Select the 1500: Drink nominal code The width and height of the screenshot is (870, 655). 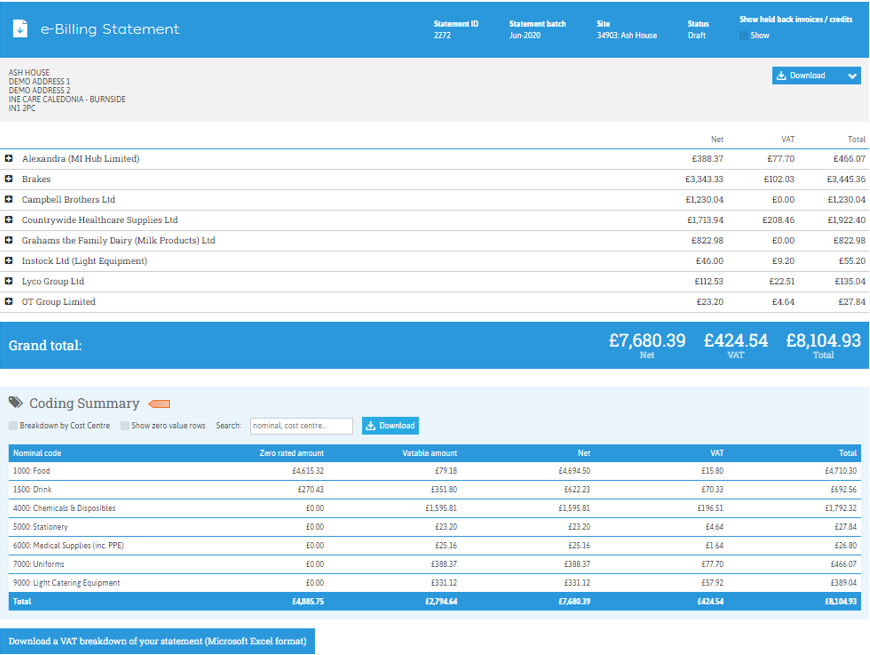coord(434,490)
